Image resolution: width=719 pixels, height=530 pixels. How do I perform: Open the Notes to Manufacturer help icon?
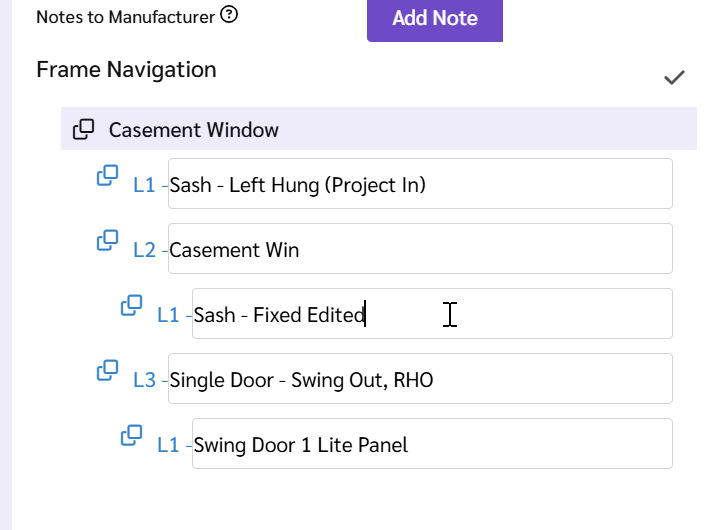click(x=229, y=15)
